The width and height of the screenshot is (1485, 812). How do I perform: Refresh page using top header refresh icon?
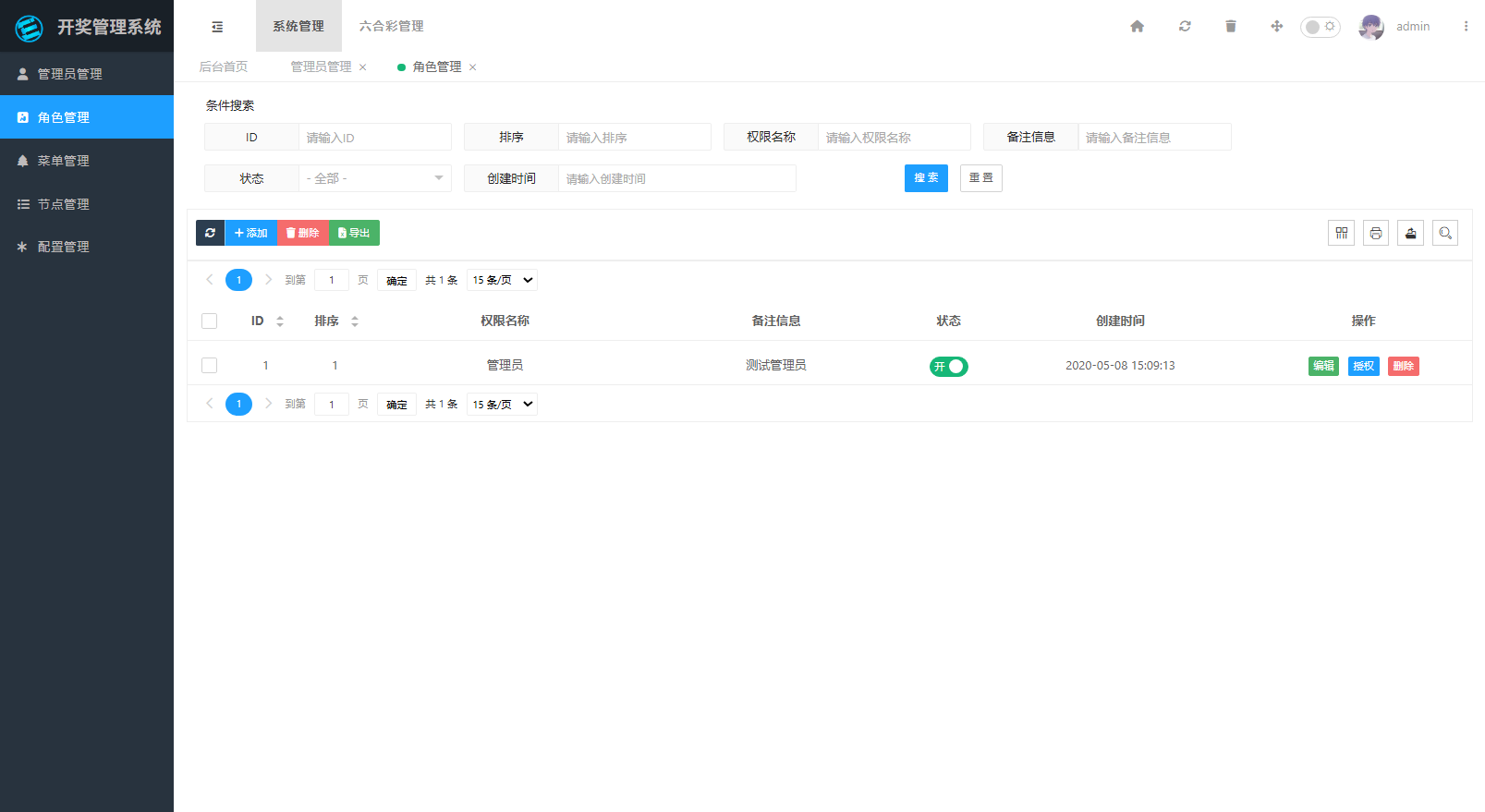[1185, 26]
